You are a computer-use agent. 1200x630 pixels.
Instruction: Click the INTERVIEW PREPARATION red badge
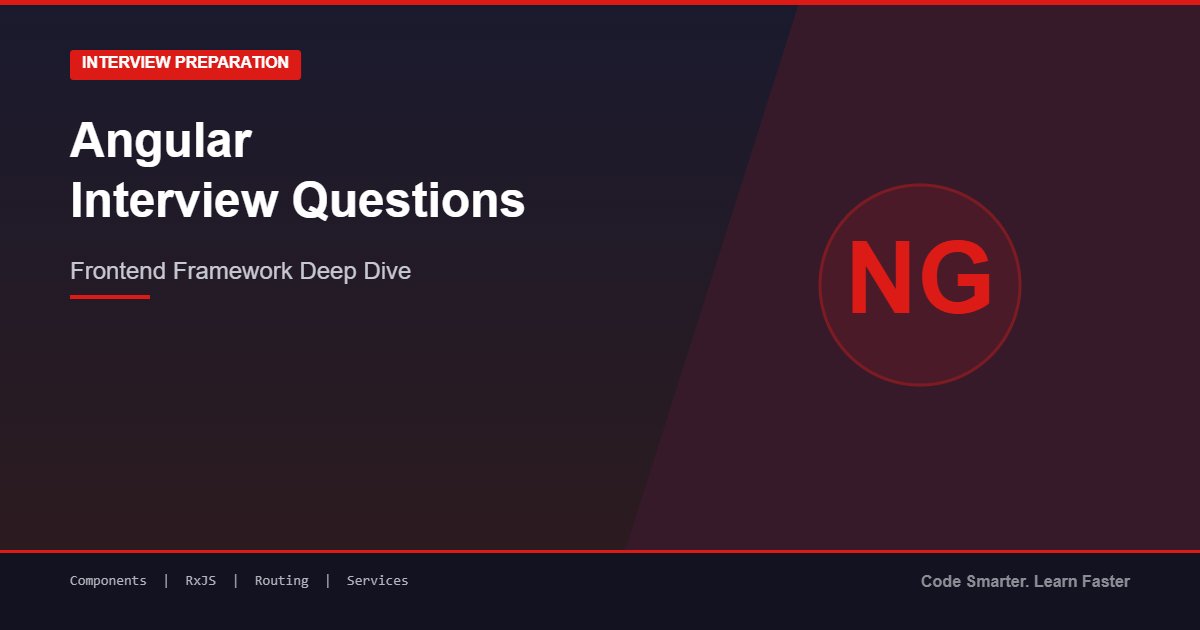pyautogui.click(x=185, y=64)
